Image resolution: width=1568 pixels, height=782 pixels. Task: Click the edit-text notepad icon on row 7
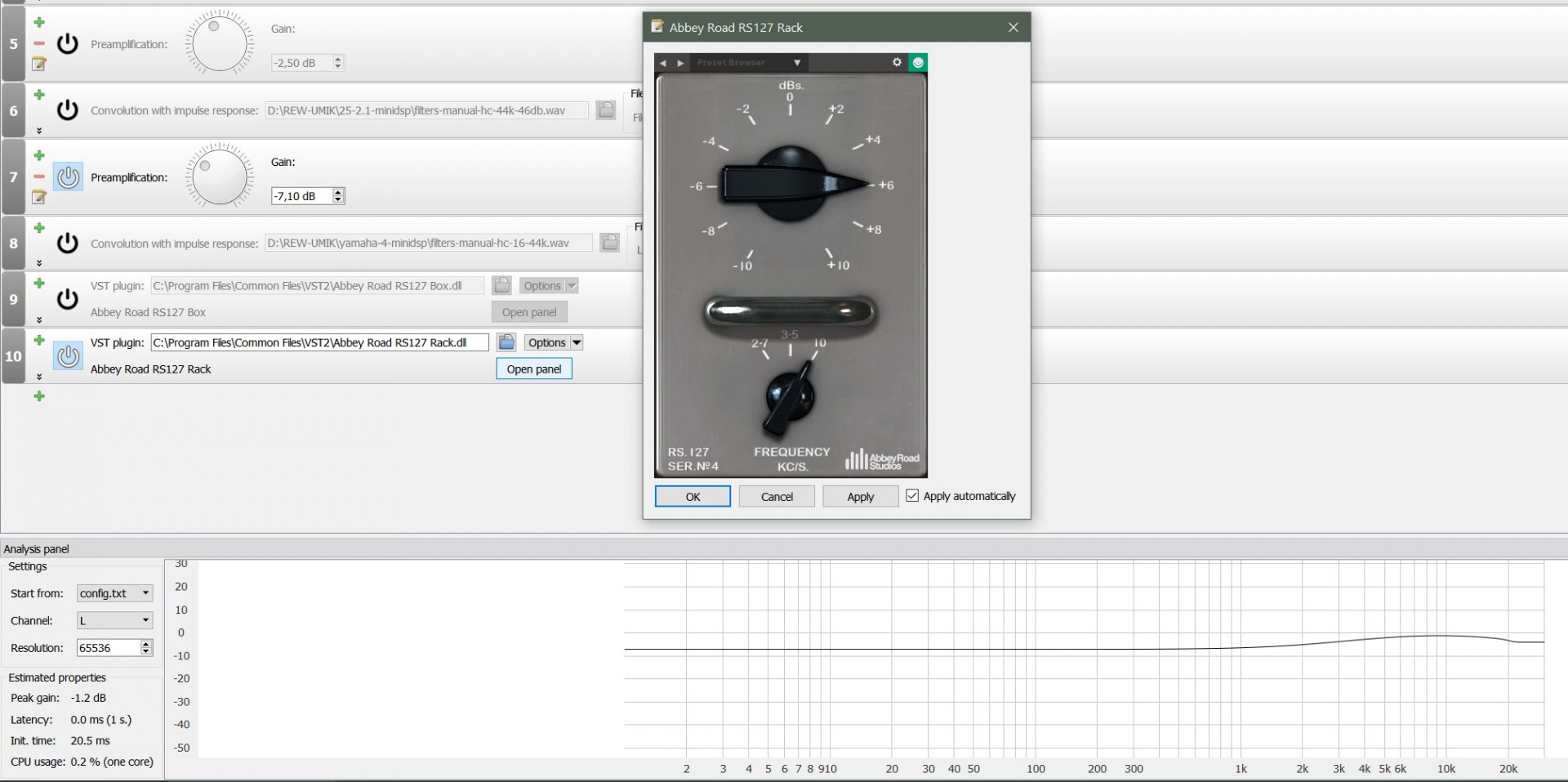point(39,197)
